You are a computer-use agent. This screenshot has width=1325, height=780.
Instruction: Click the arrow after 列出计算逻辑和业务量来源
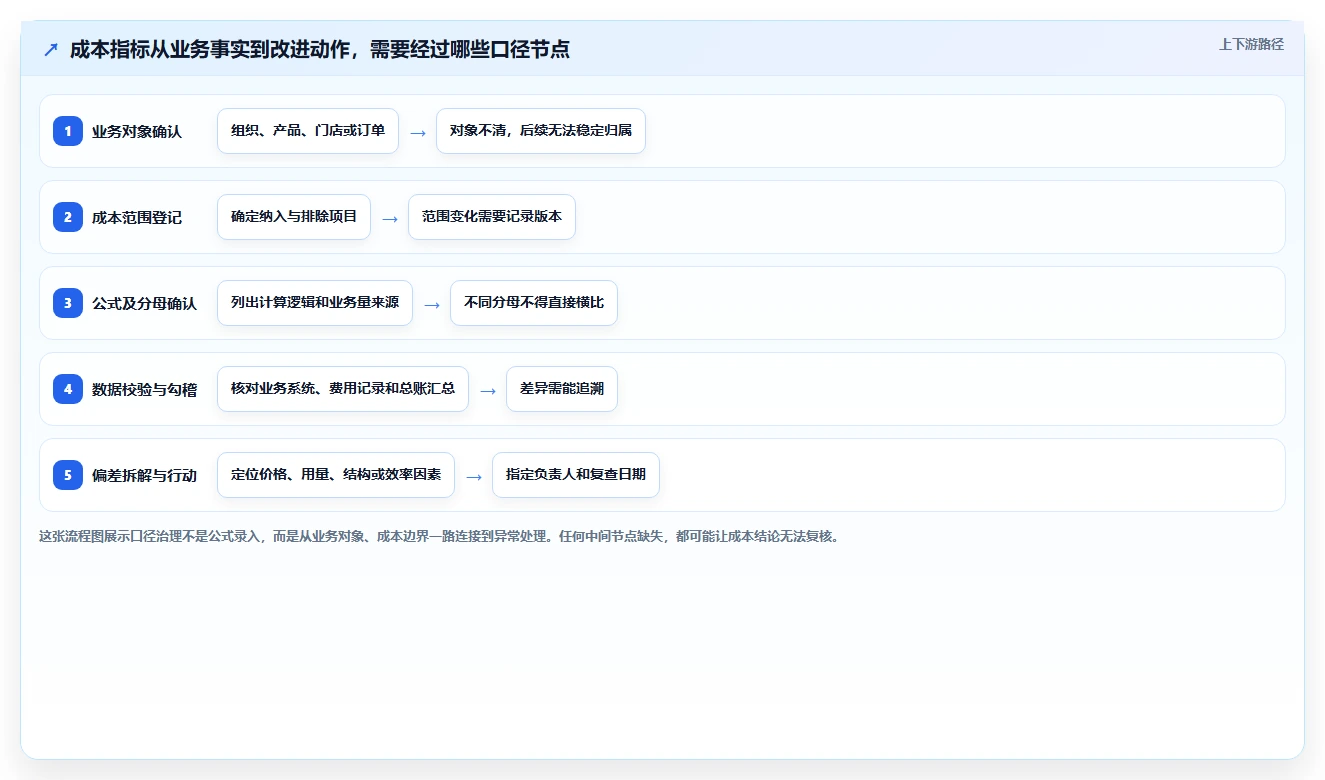(x=432, y=304)
